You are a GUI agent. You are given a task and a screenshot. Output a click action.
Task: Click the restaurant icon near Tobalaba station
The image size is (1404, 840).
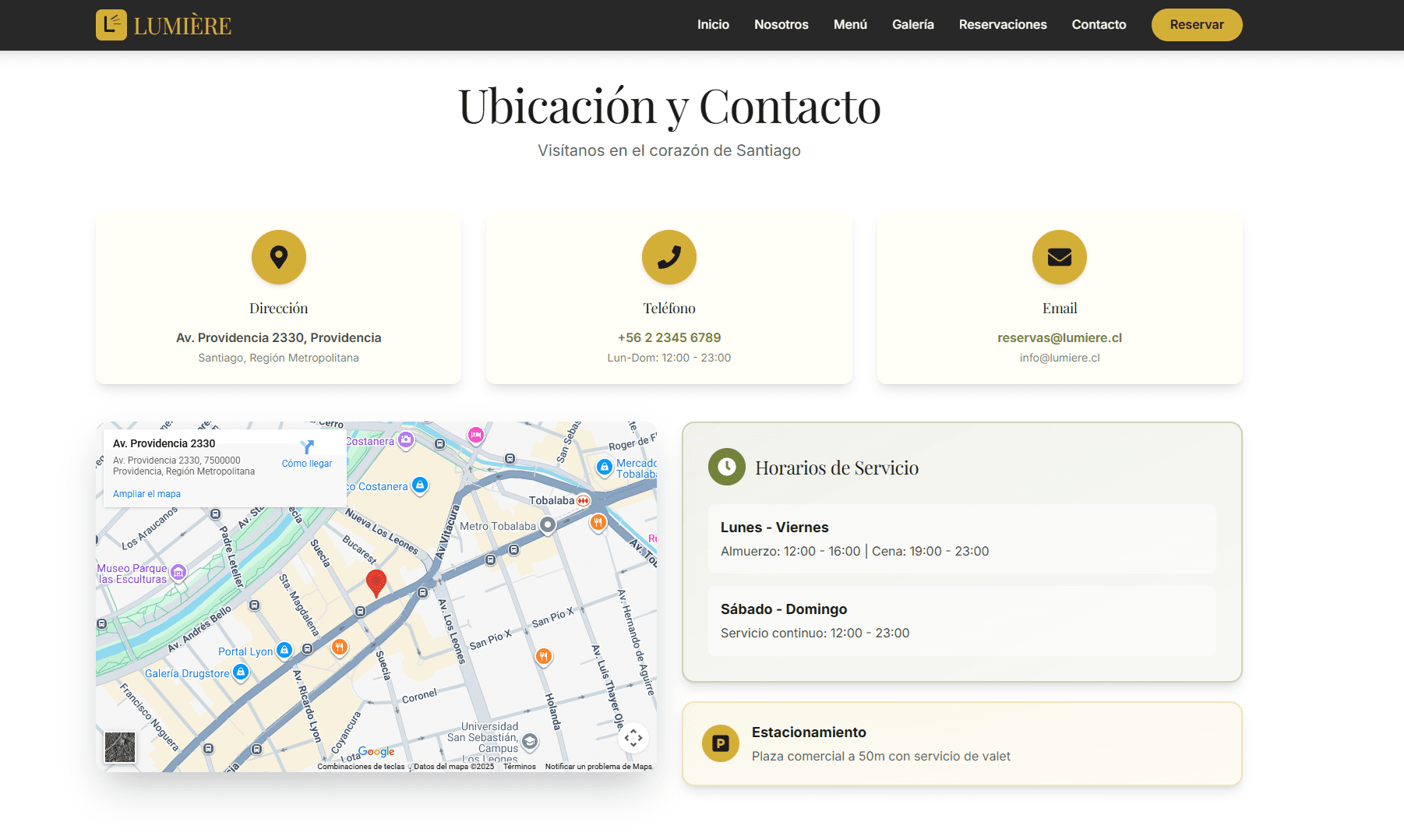click(598, 522)
